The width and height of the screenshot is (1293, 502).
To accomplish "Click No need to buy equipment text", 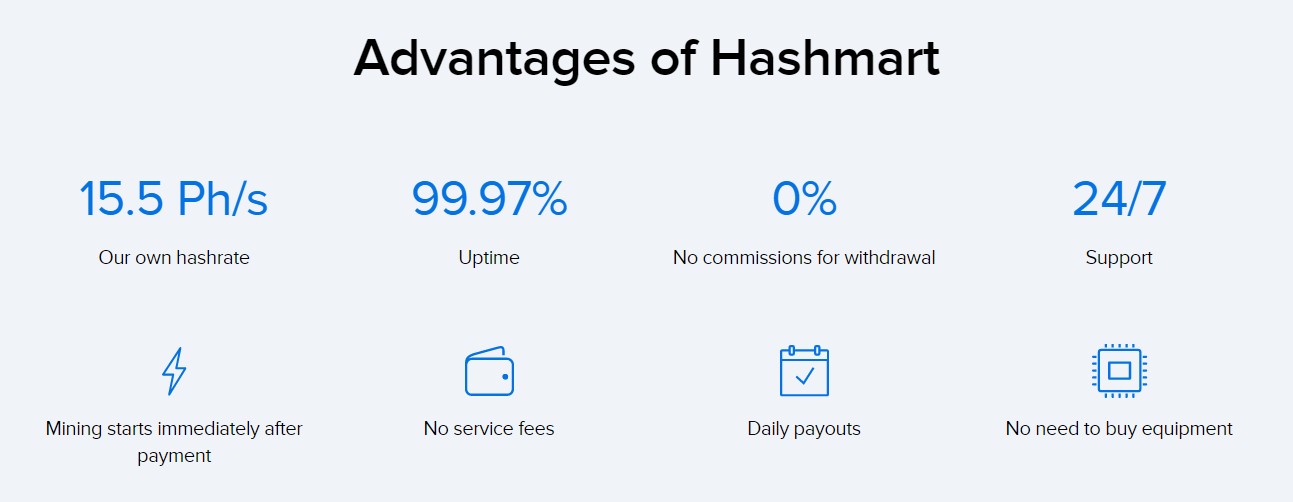I will click(x=1119, y=429).
